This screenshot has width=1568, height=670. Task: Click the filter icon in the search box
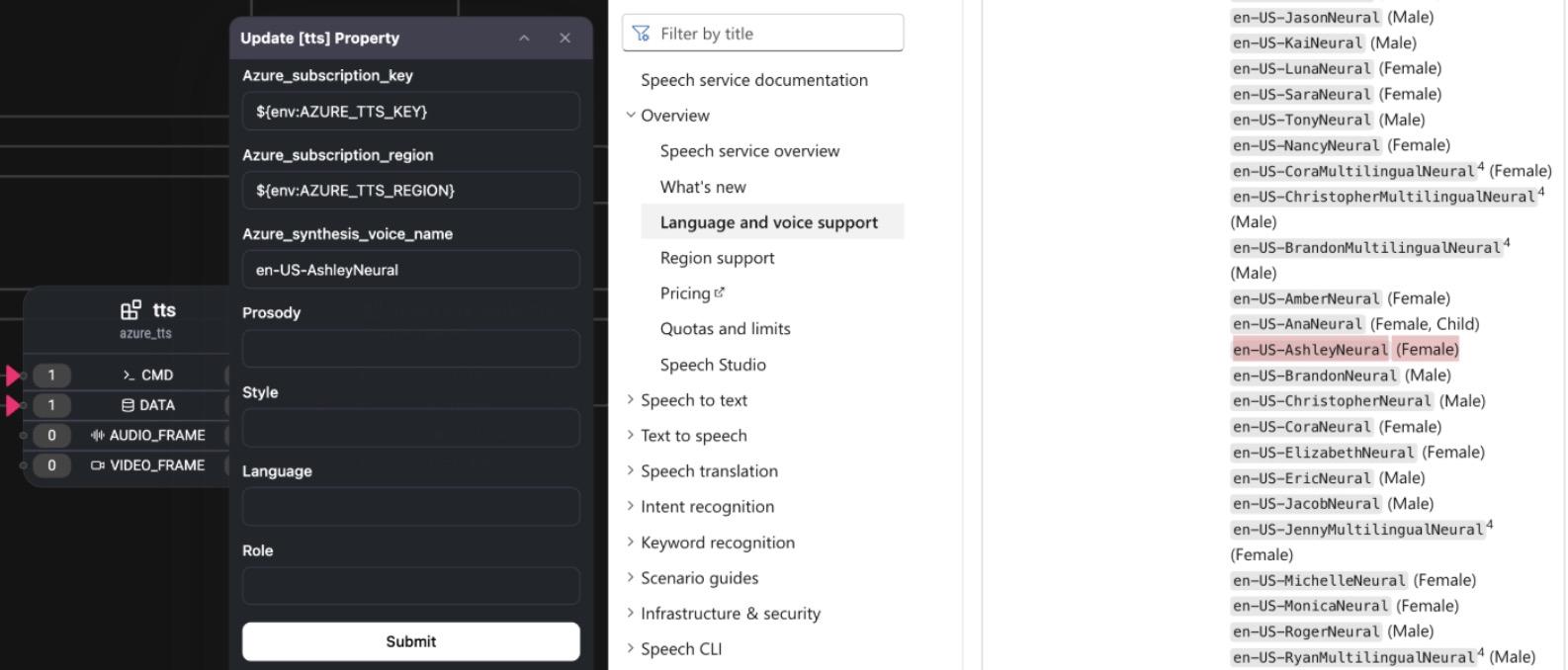coord(644,33)
